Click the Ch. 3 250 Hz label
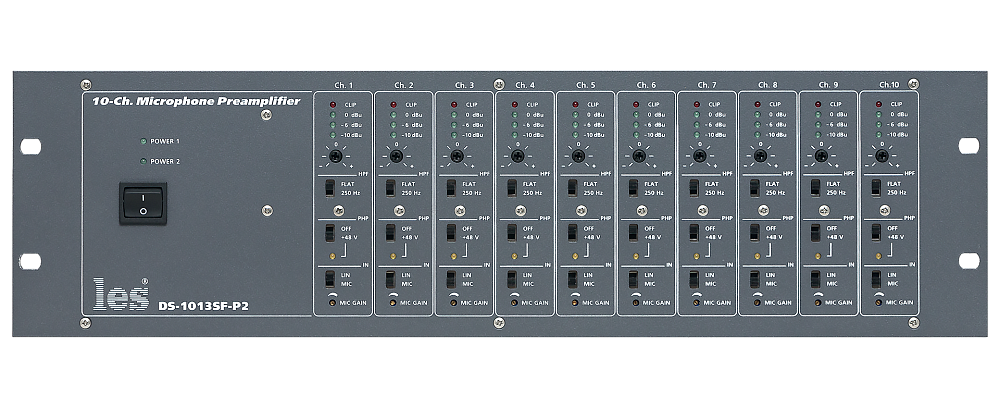Screen dimensions: 1000x408 [x=472, y=193]
